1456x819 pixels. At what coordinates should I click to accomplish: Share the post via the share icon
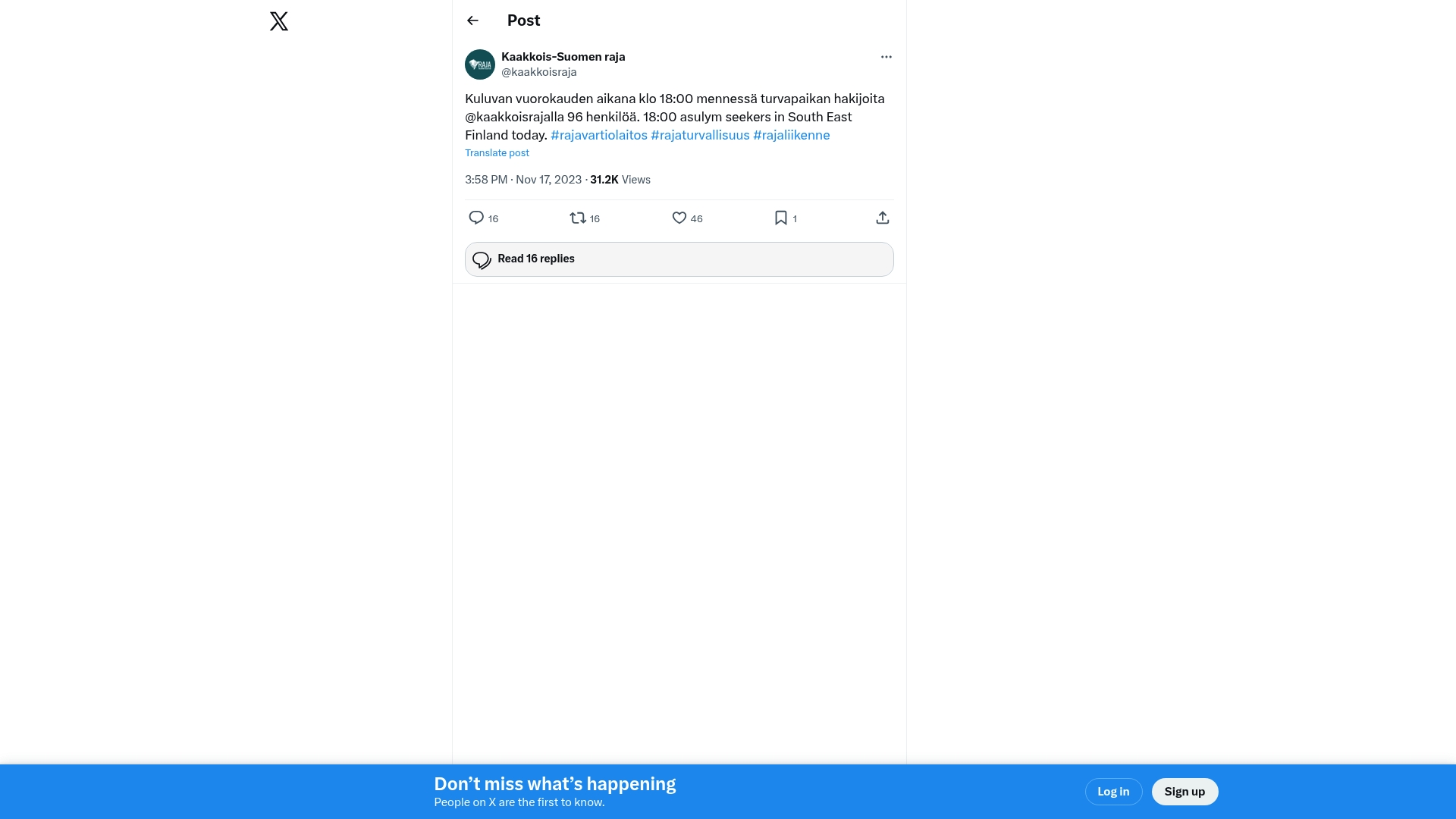pos(883,218)
